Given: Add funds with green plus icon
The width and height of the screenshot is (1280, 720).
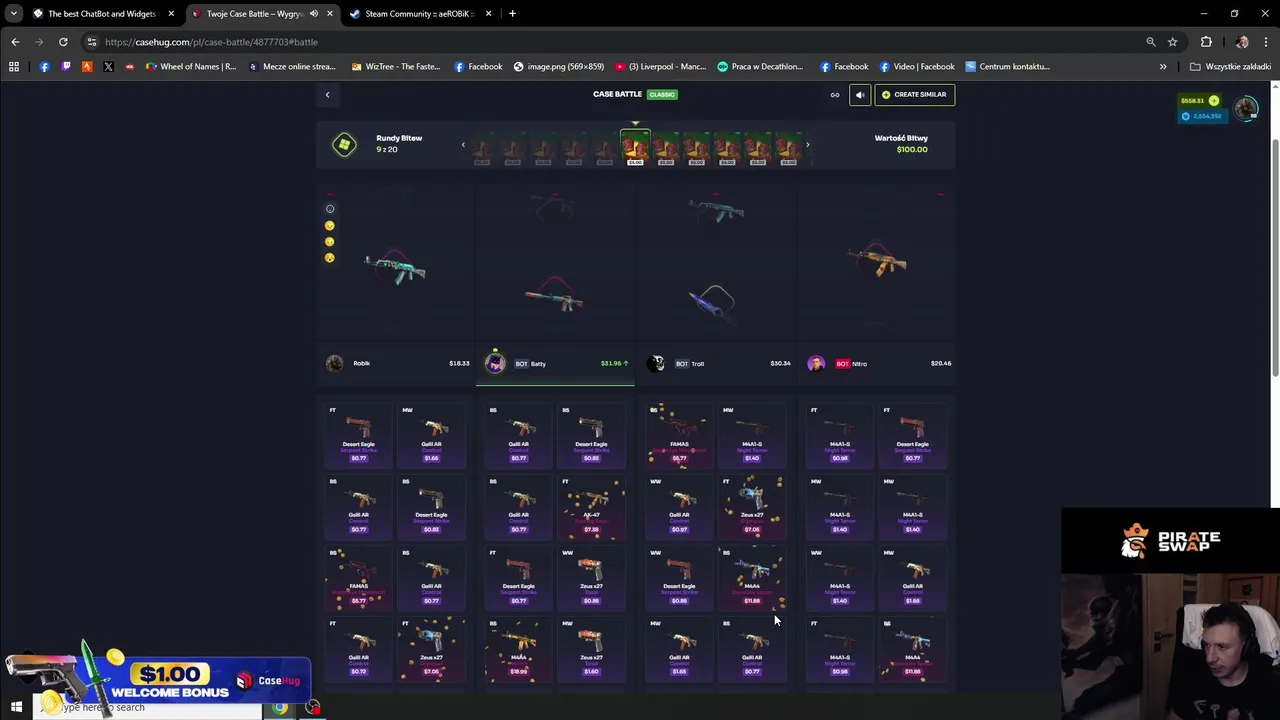Looking at the screenshot, I should (1214, 100).
